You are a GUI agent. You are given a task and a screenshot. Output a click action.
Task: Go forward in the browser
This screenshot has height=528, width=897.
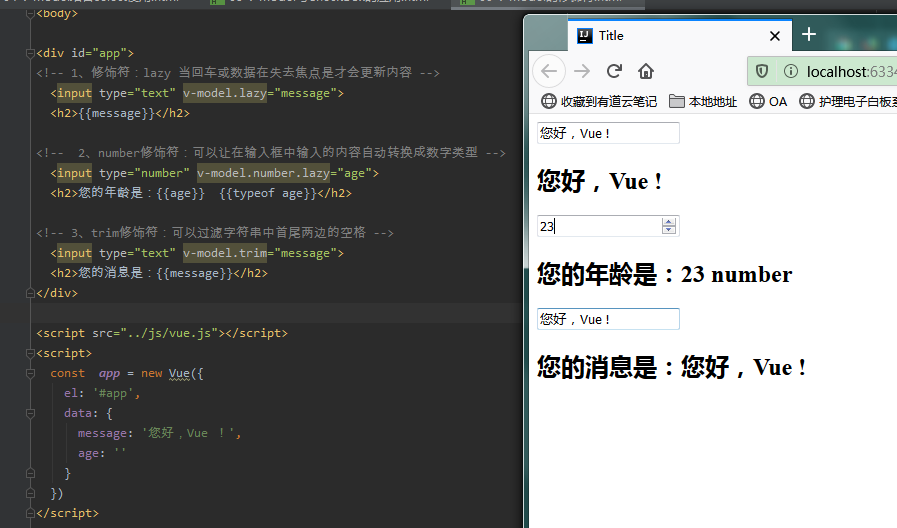[582, 72]
